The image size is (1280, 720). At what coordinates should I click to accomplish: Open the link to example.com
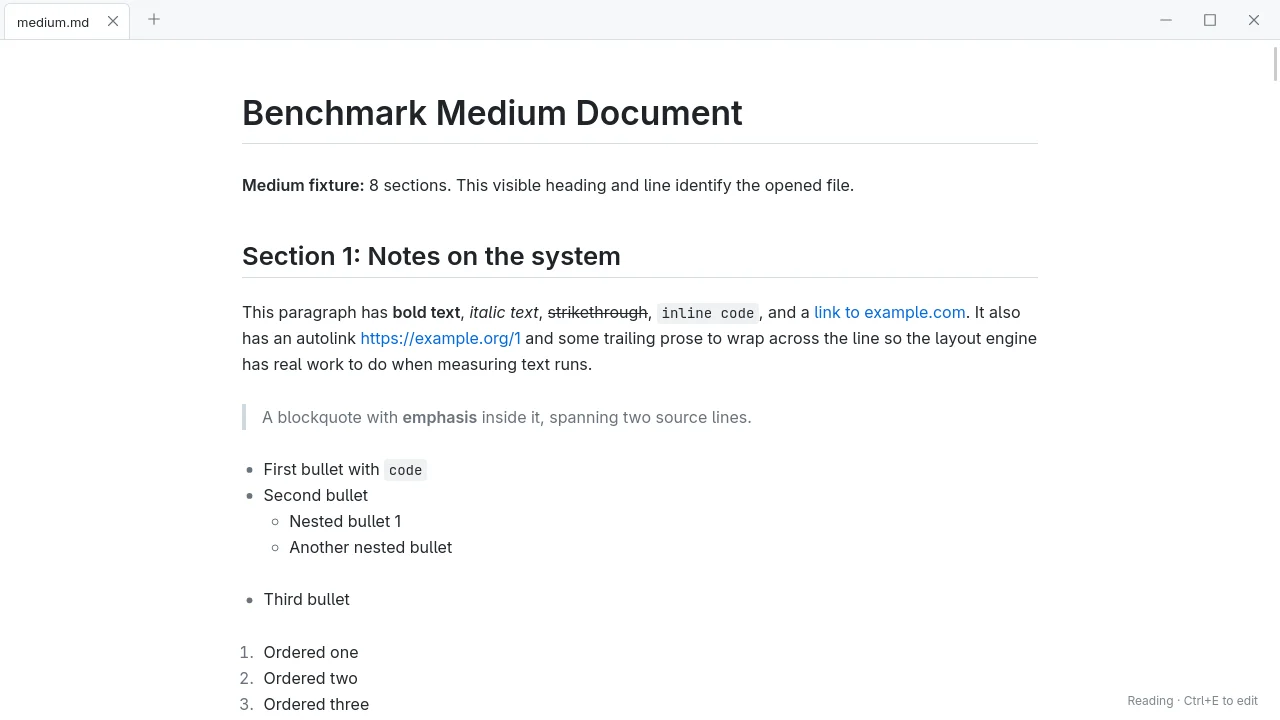coord(890,312)
